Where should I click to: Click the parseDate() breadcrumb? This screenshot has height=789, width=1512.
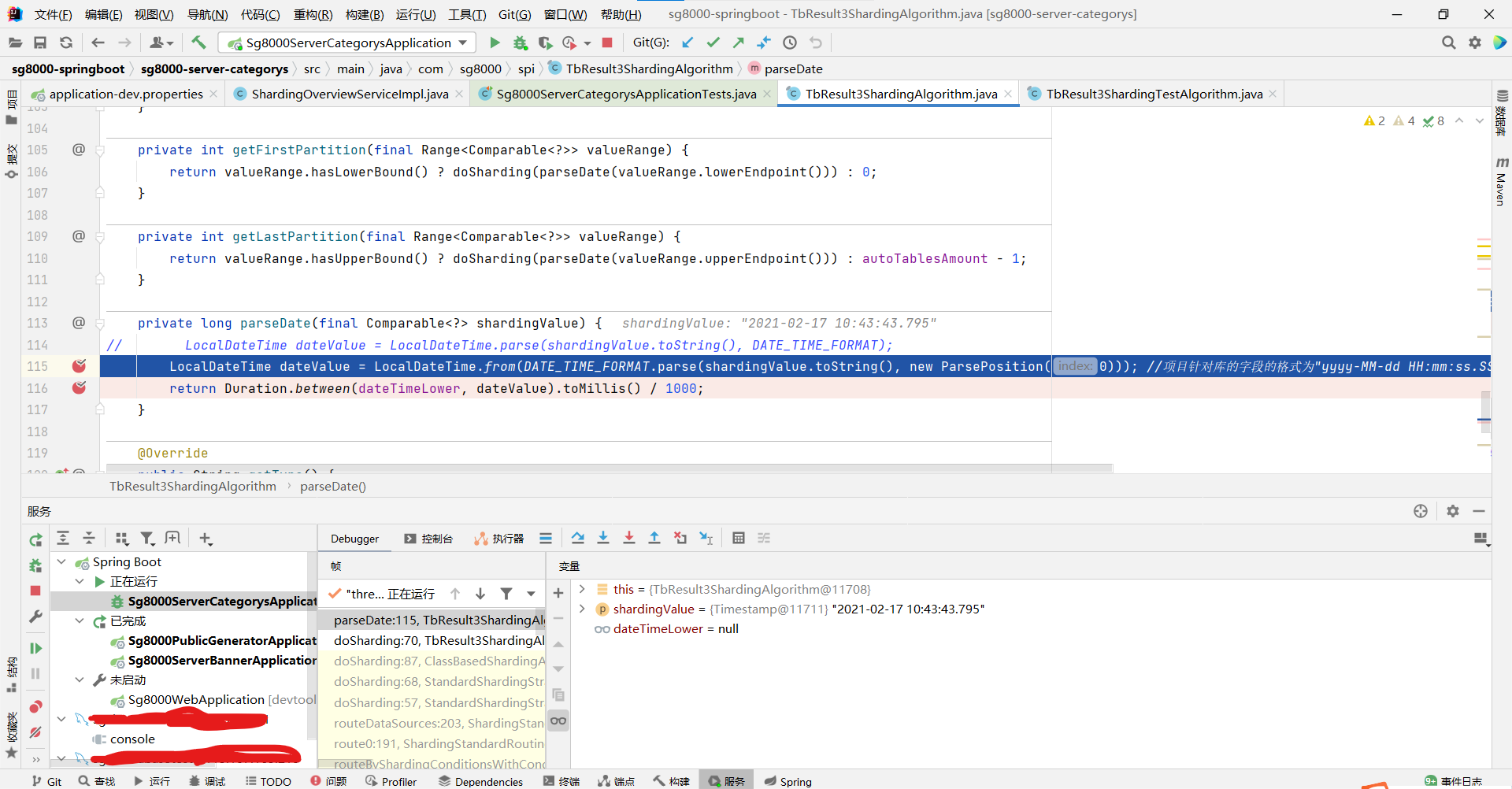pos(332,486)
